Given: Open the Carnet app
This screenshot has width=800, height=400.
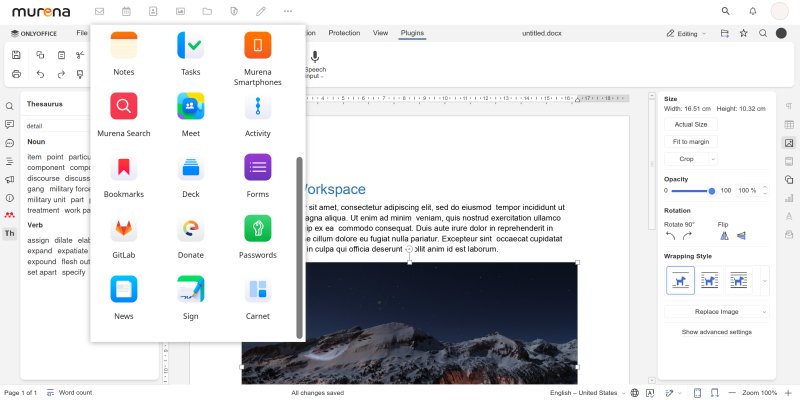Looking at the screenshot, I should [258, 289].
